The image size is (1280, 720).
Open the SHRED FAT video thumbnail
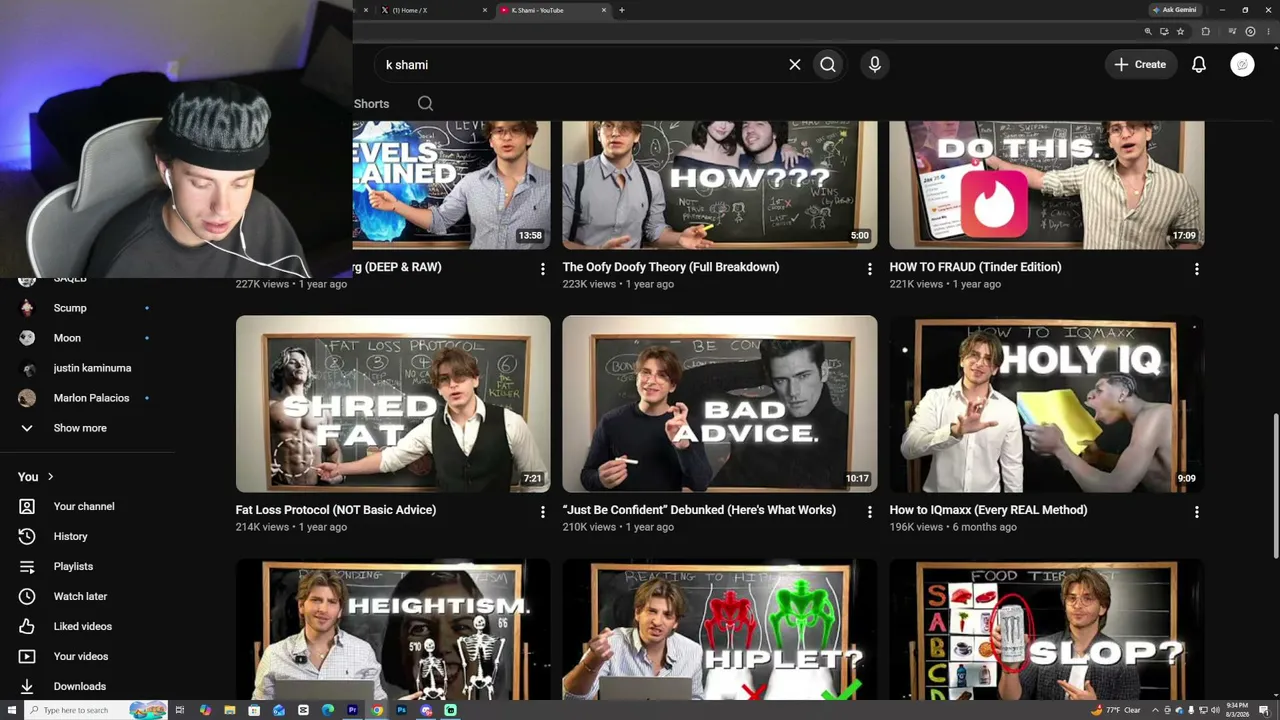[393, 404]
